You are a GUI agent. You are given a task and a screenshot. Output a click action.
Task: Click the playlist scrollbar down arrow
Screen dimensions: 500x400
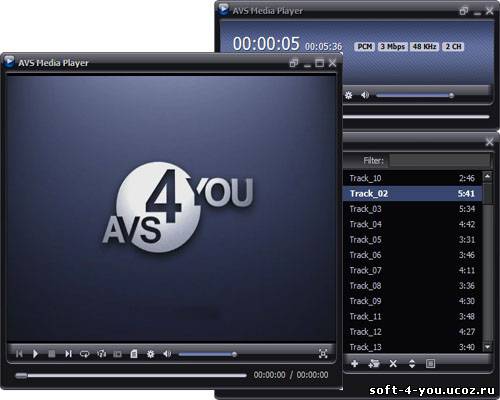pos(487,347)
